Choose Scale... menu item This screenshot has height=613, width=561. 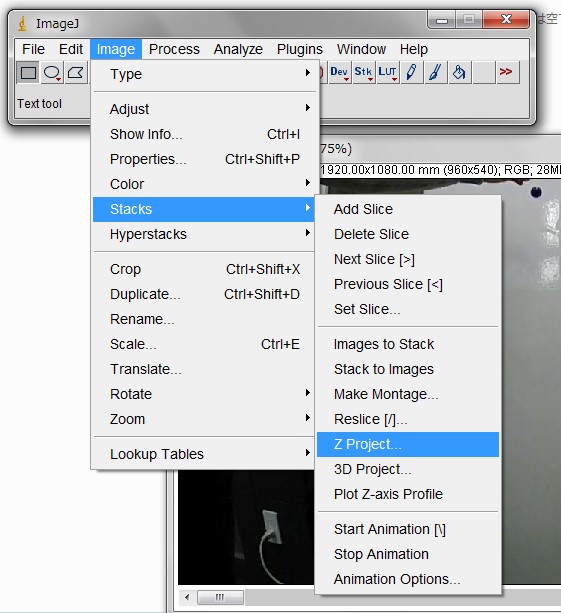click(203, 344)
